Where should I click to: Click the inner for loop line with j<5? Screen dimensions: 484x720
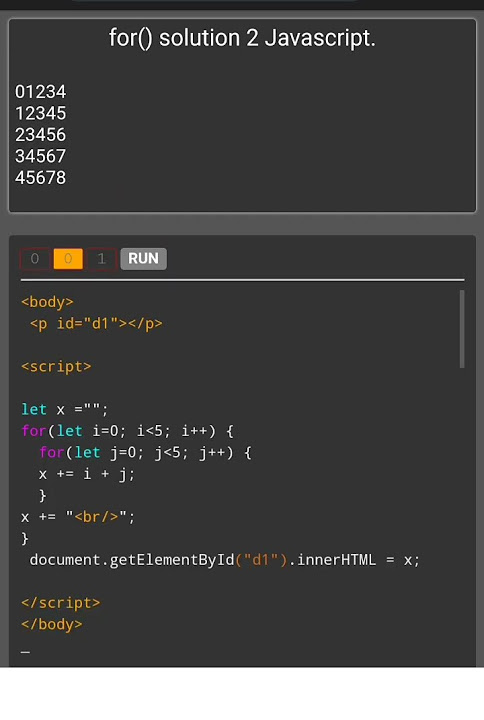tap(145, 452)
